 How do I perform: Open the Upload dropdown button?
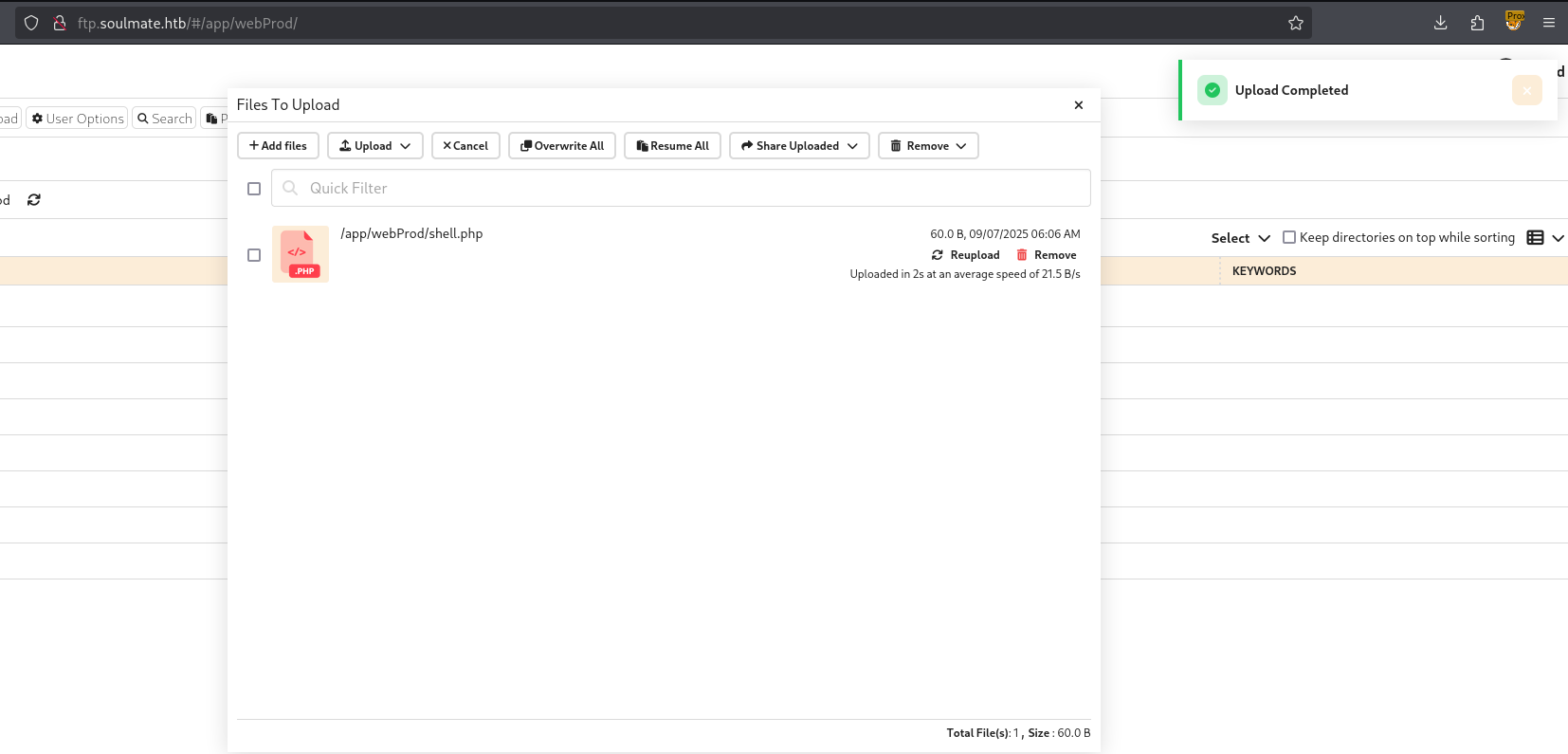coord(375,146)
